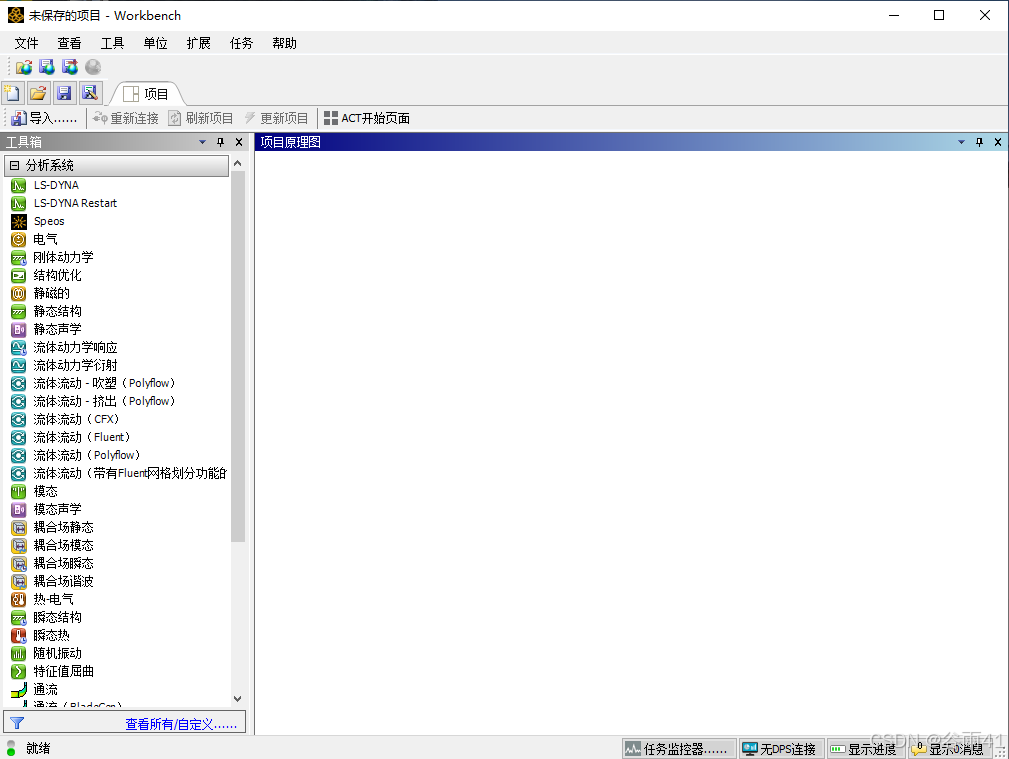The image size is (1009, 759).
Task: Select the Speos system icon
Action: [x=19, y=221]
